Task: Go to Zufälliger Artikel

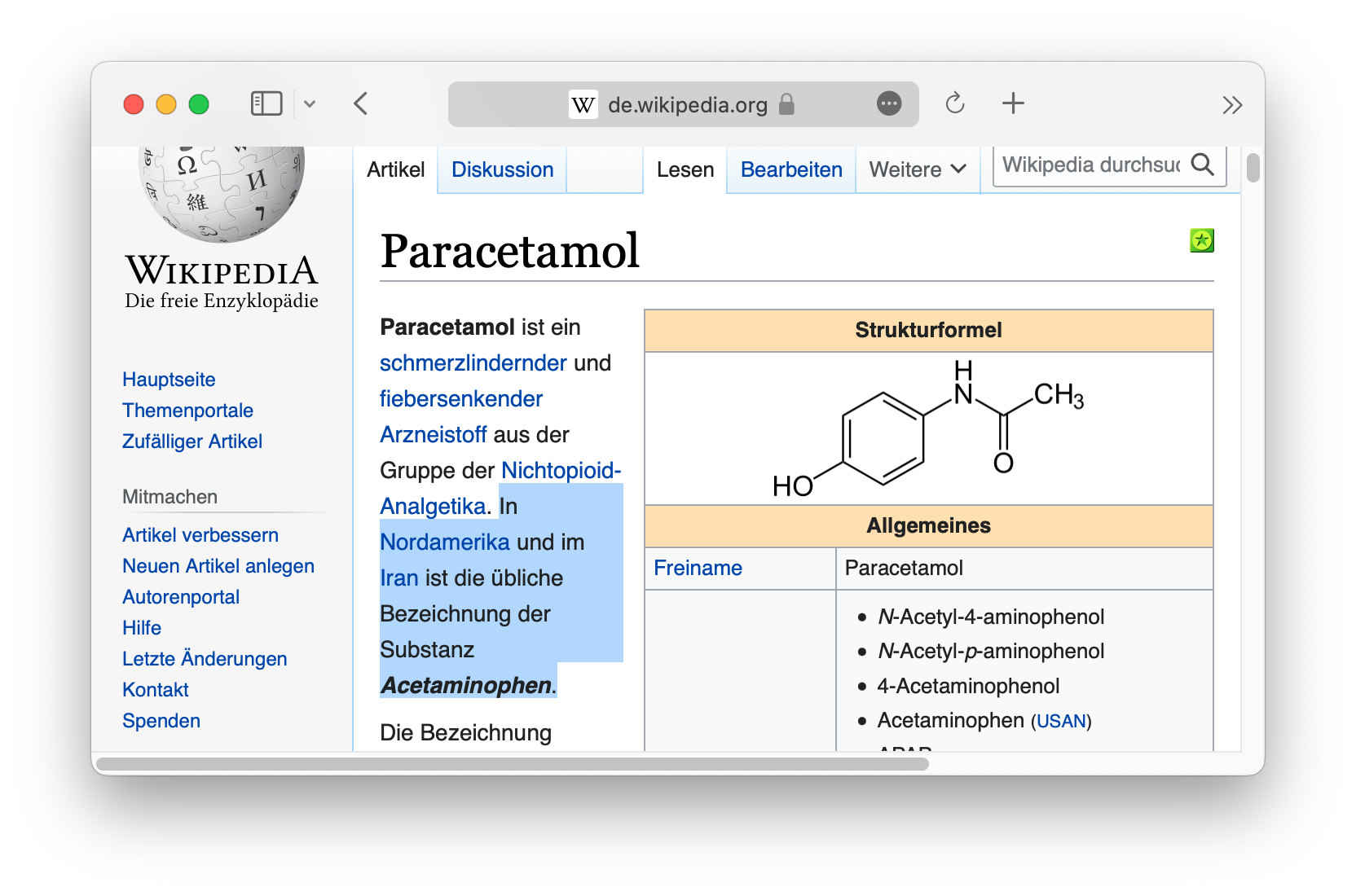Action: pos(192,441)
